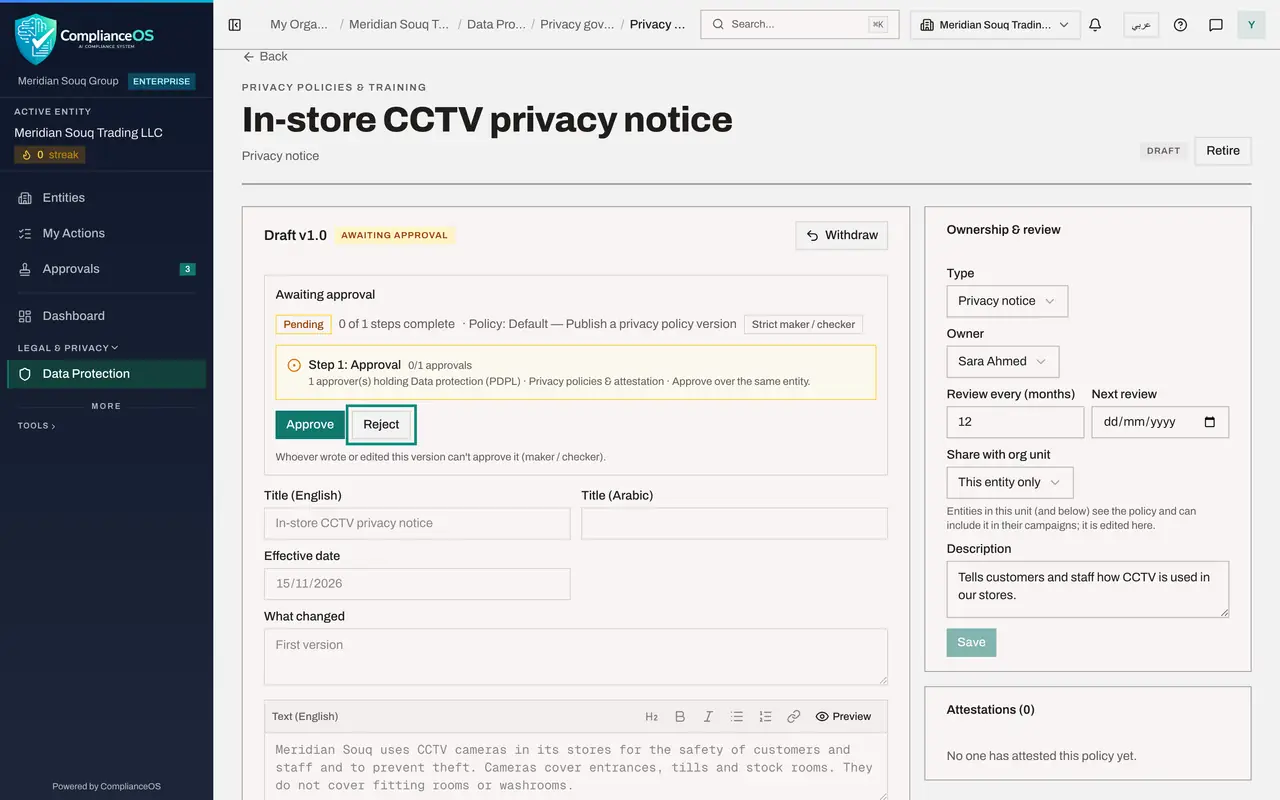Apply bold formatting in text editor
This screenshot has width=1280, height=800.
point(680,717)
